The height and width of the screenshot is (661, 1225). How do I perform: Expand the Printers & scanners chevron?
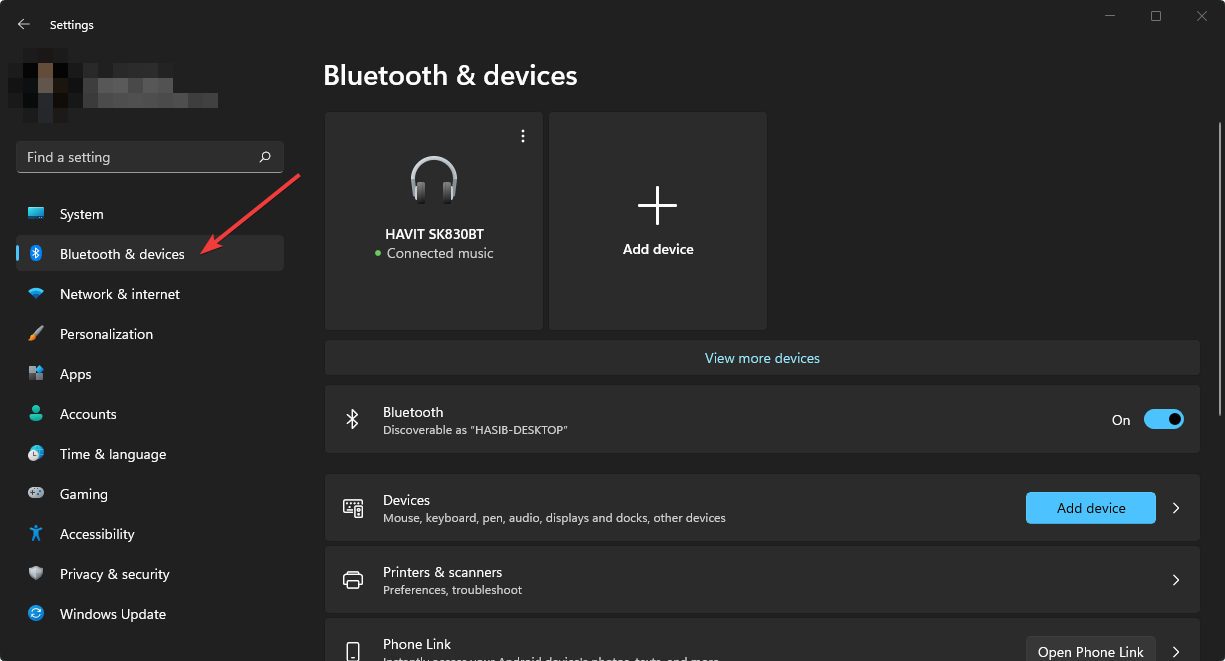pyautogui.click(x=1176, y=580)
